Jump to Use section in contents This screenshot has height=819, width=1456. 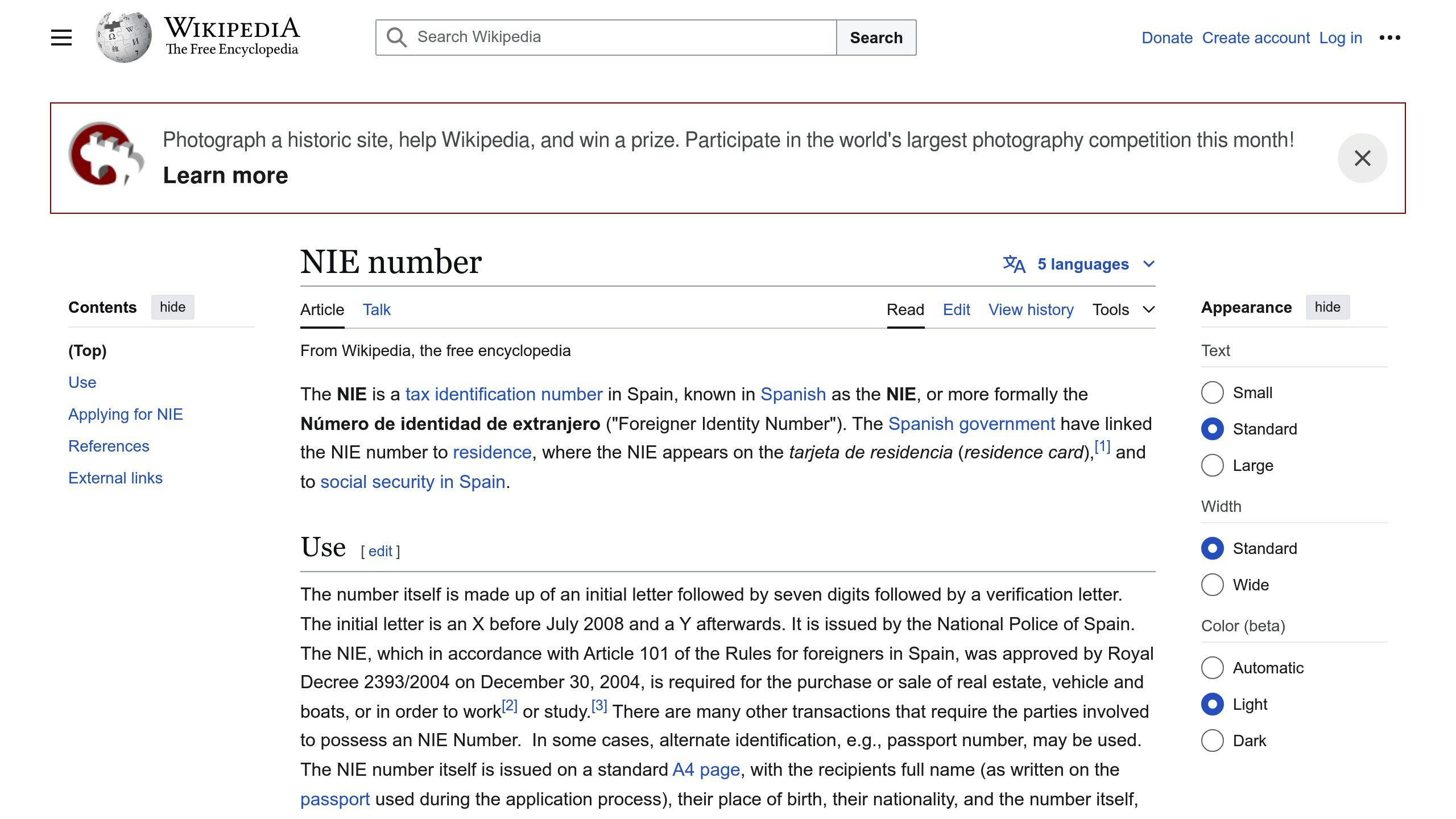coord(82,382)
